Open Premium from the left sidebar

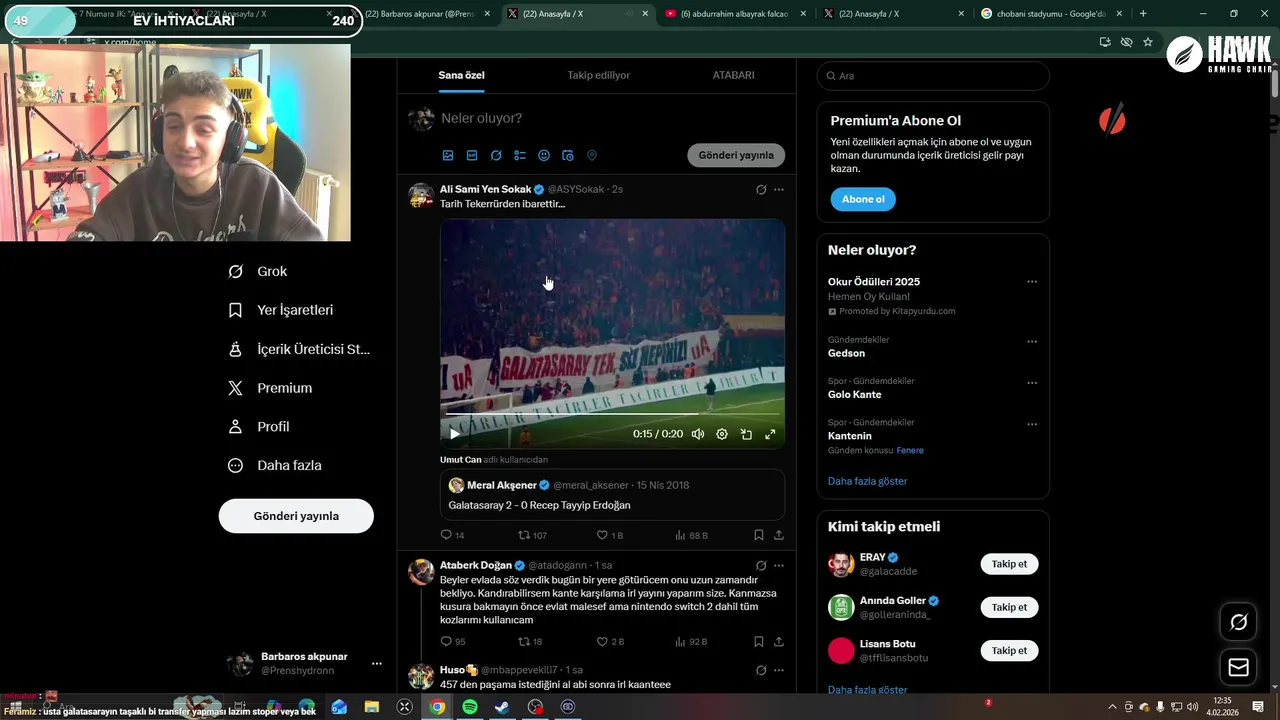[270, 388]
